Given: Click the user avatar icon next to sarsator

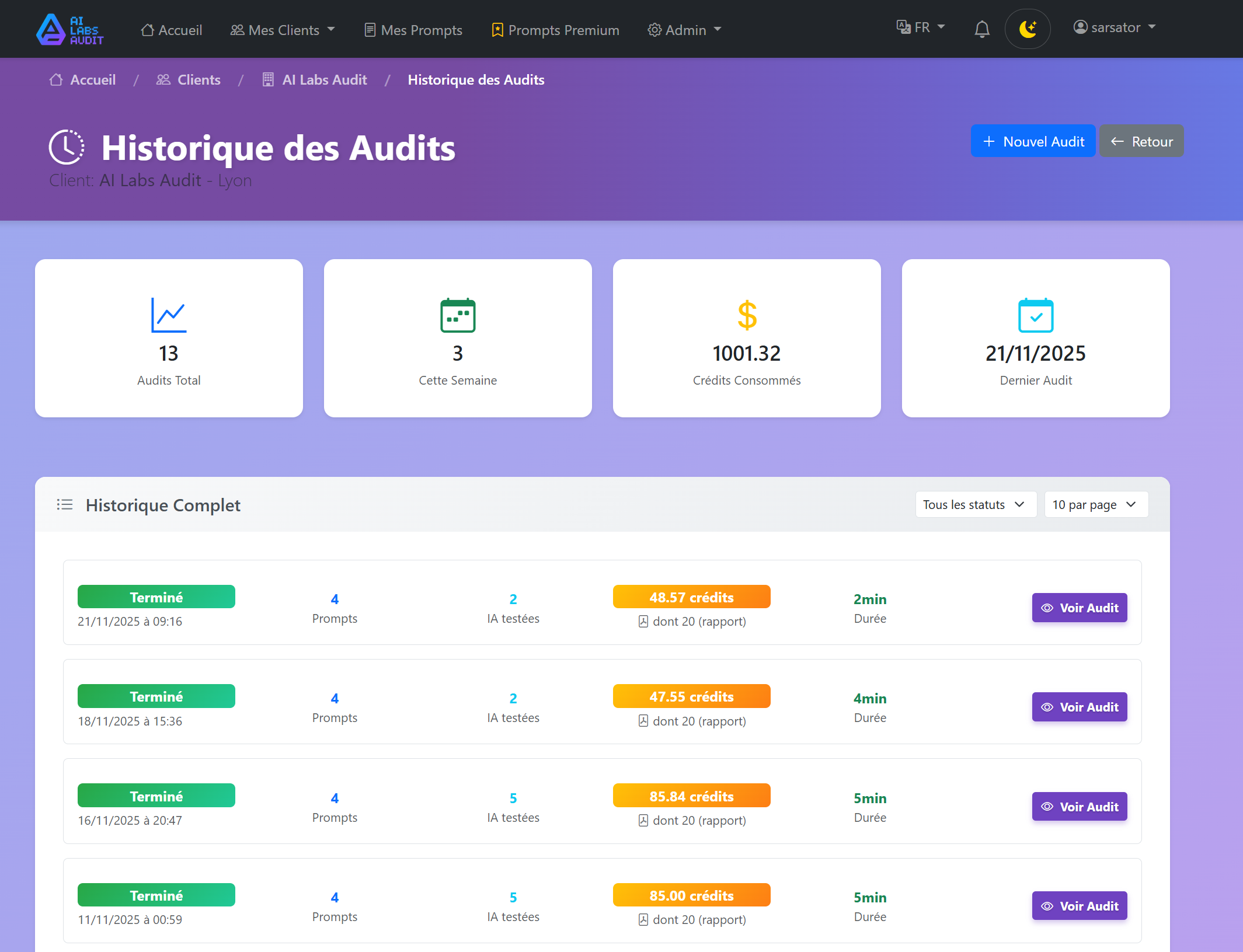Looking at the screenshot, I should 1080,27.
